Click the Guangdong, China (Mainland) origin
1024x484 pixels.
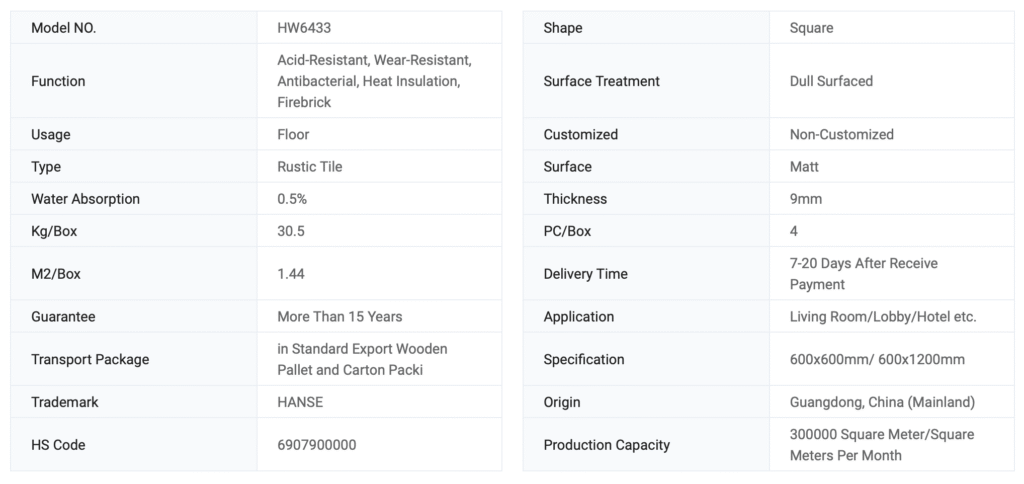[882, 402]
